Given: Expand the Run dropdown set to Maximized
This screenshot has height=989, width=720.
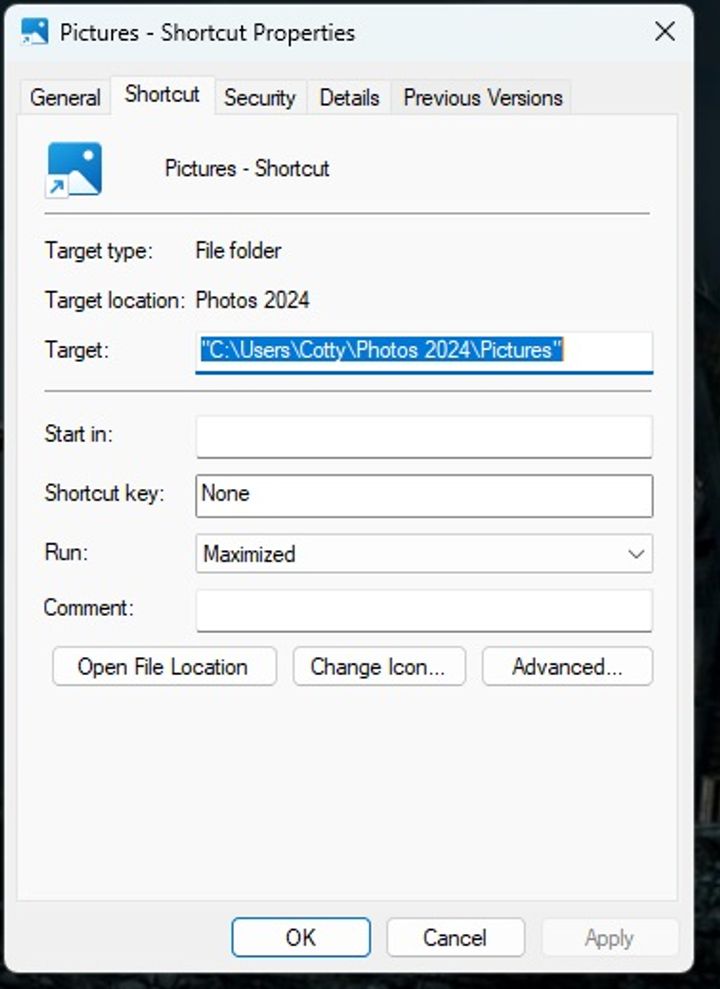Looking at the screenshot, I should [424, 553].
